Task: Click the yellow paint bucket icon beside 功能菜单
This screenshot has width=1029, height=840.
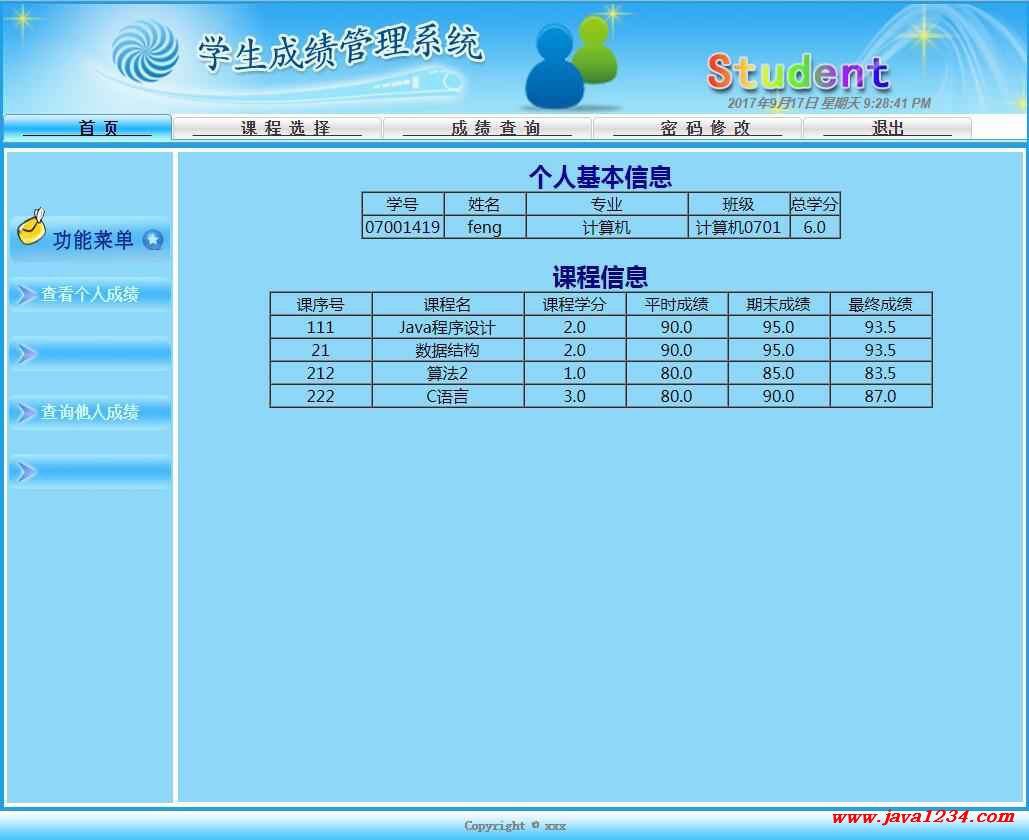Action: click(31, 229)
